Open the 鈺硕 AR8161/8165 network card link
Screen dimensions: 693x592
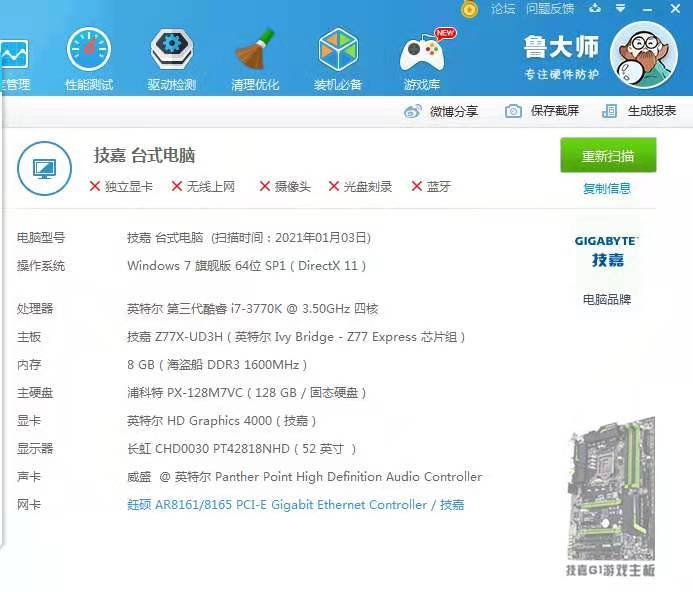[296, 505]
